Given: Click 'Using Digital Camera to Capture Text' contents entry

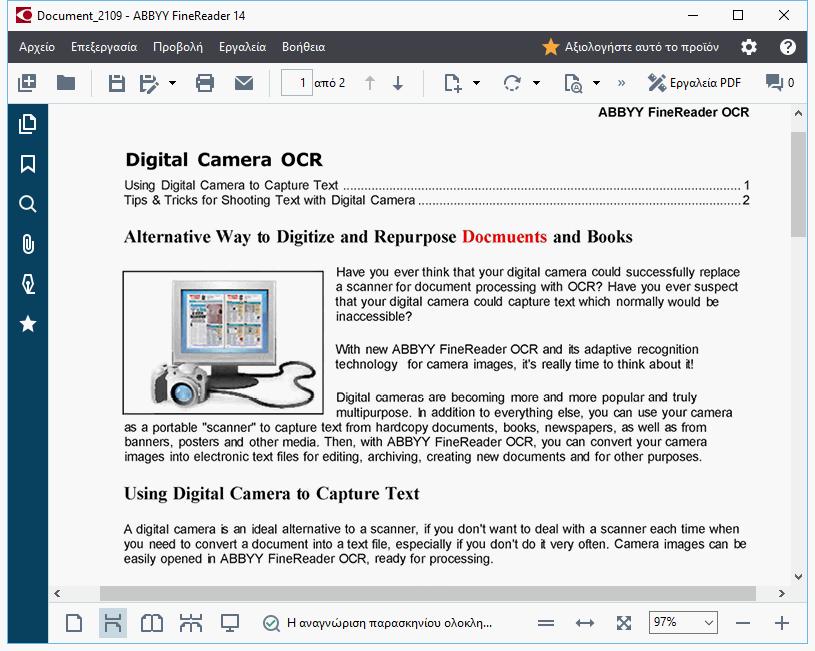Looking at the screenshot, I should (437, 186).
